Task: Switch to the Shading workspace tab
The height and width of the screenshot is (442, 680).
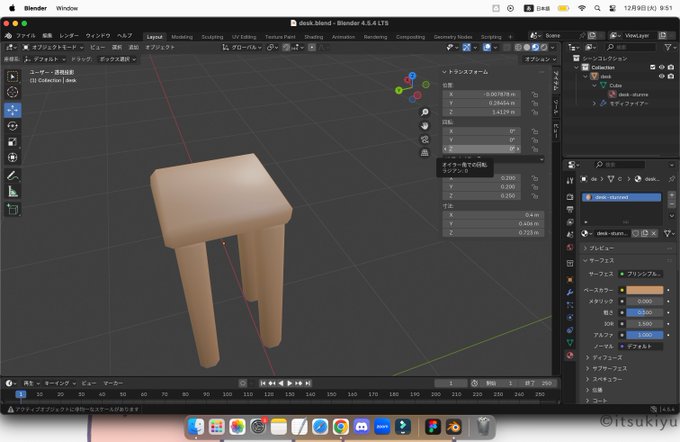Action: 314,37
